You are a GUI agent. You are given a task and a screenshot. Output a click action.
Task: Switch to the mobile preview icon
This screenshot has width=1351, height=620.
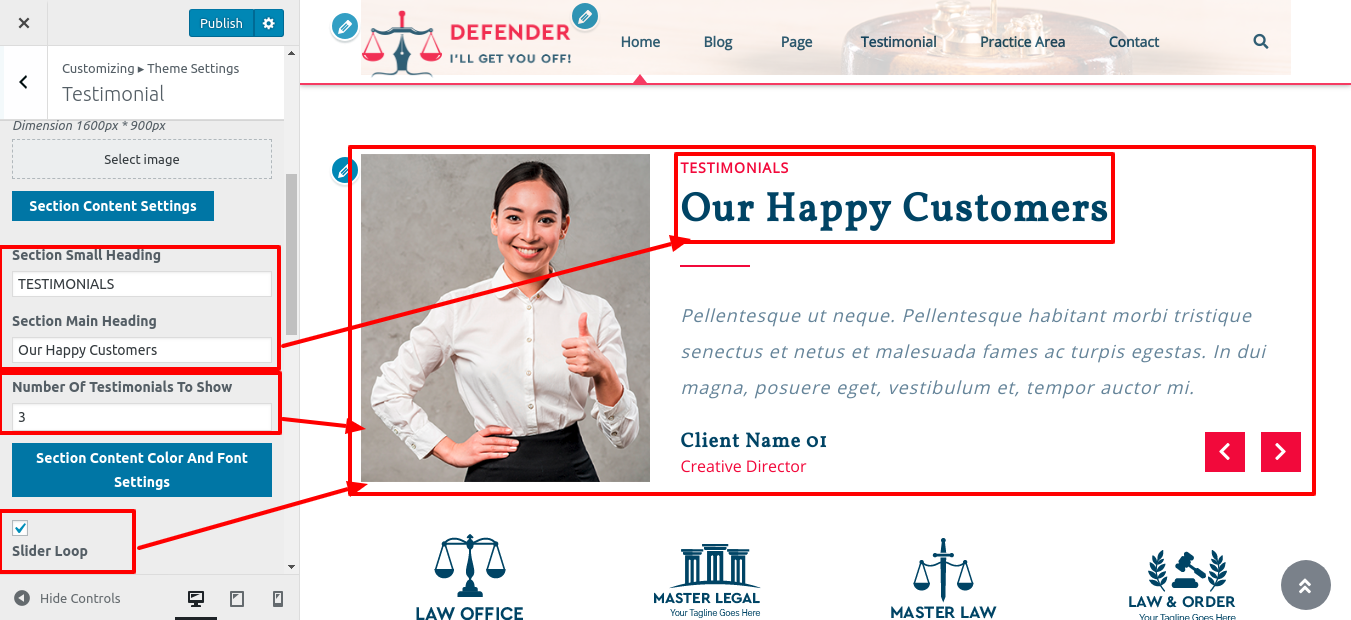point(278,599)
